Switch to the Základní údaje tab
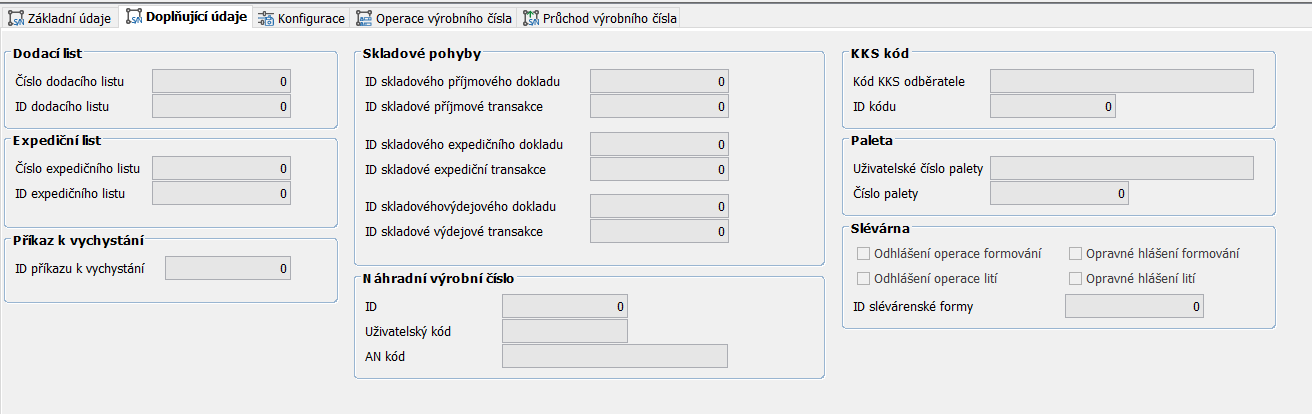The width and height of the screenshot is (1312, 414). [x=69, y=18]
